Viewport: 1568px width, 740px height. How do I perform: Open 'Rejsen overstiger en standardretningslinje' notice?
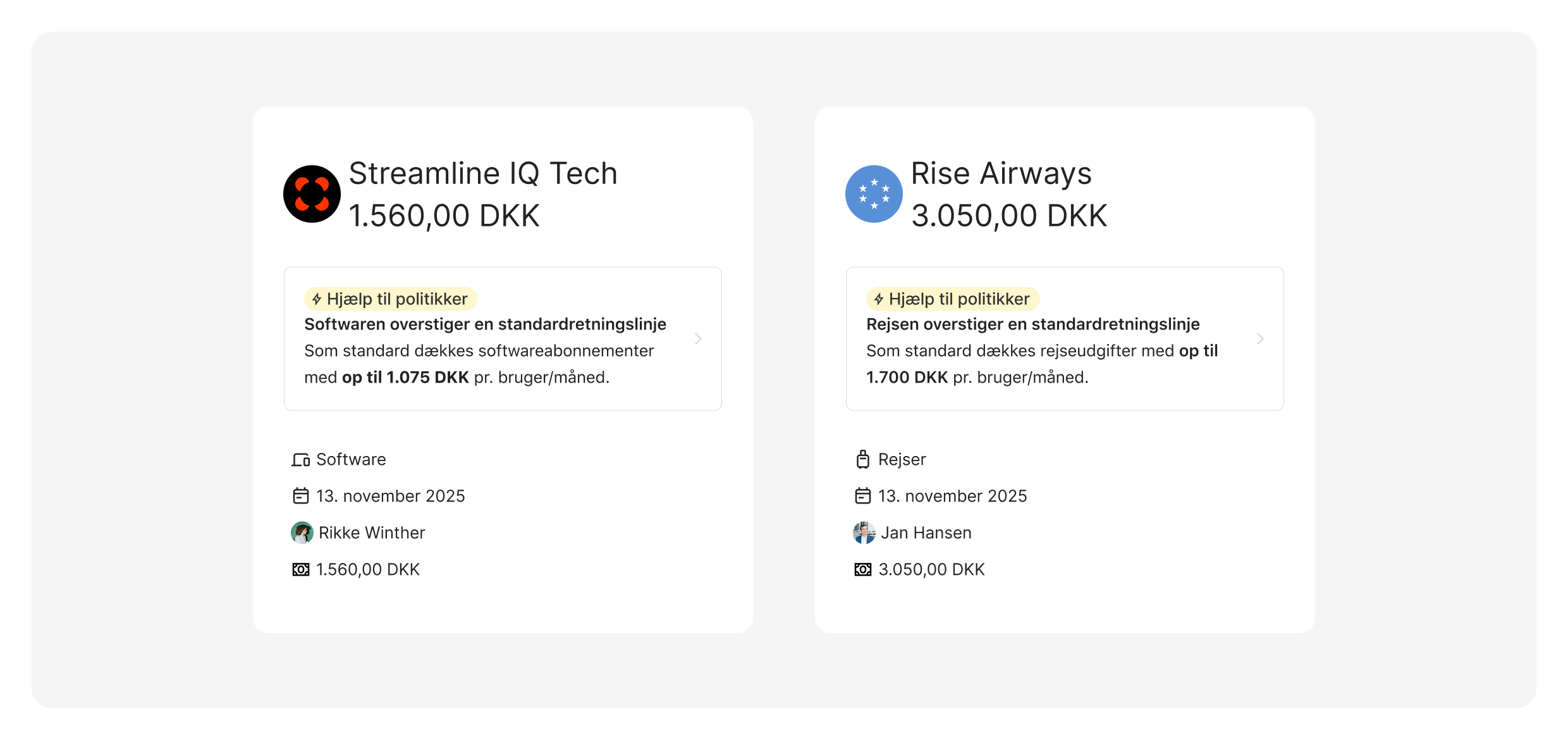[x=1032, y=324]
